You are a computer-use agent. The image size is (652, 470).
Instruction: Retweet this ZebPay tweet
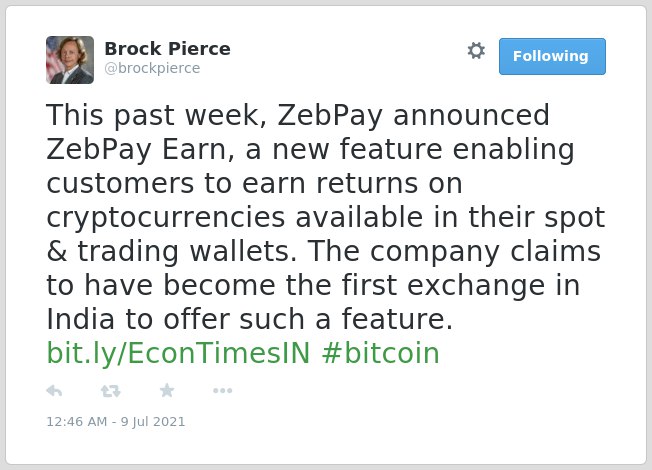pyautogui.click(x=111, y=391)
